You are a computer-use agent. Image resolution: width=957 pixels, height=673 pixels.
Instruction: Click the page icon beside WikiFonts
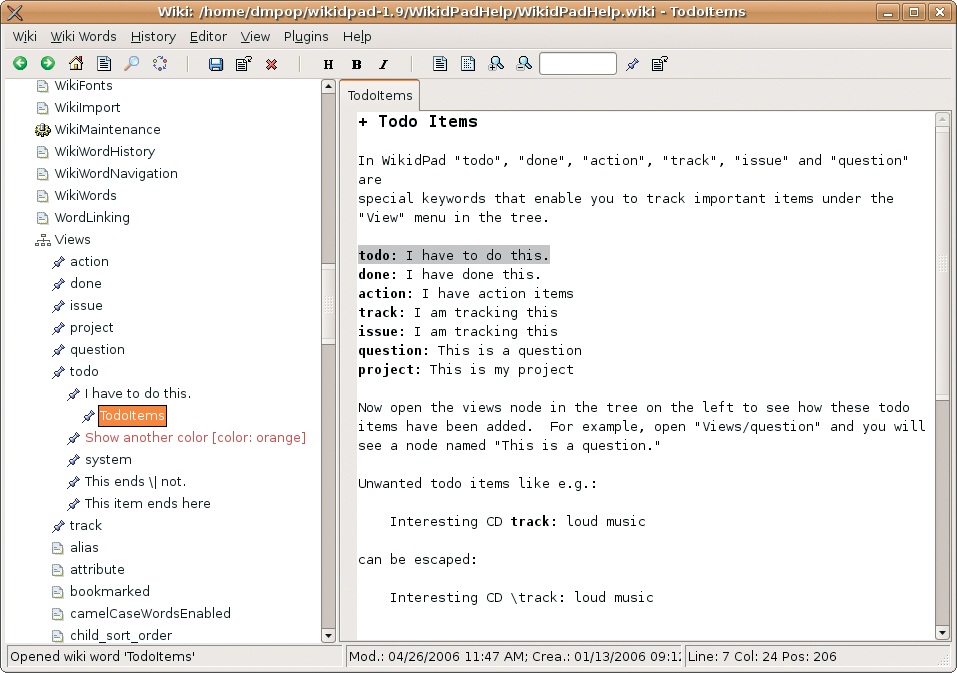pyautogui.click(x=42, y=85)
